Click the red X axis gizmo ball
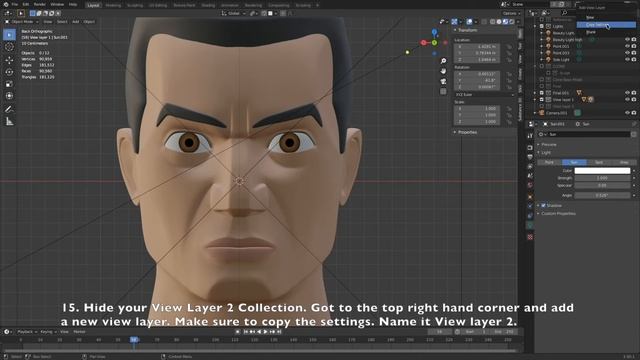Image resolution: width=640 pixels, height=360 pixels. [424, 42]
